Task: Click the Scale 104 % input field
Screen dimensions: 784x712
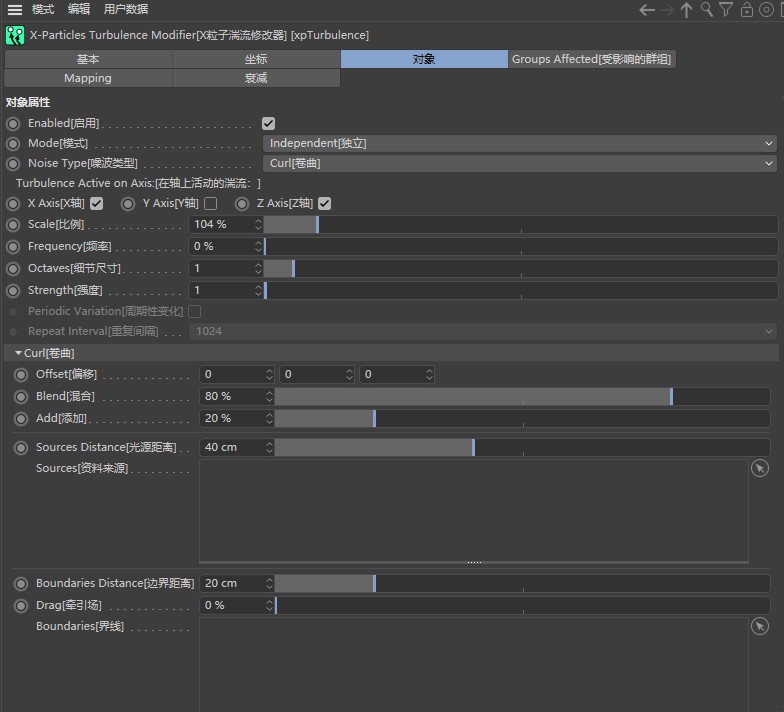Action: pos(221,224)
